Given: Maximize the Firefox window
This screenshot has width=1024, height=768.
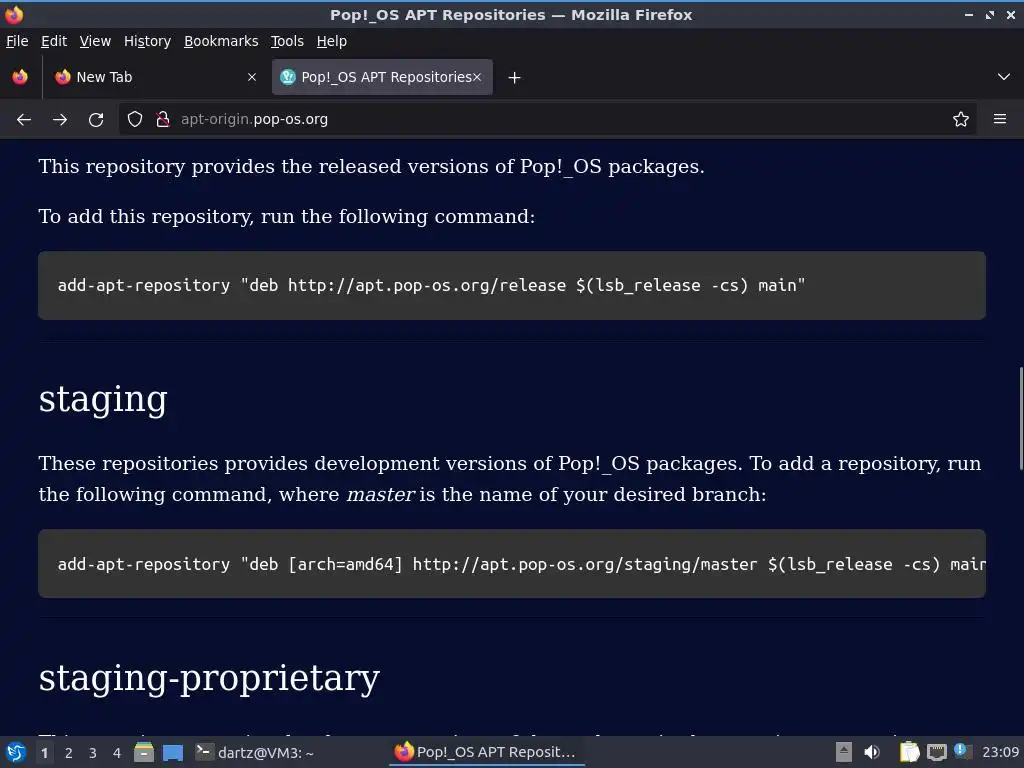Looking at the screenshot, I should 990,14.
